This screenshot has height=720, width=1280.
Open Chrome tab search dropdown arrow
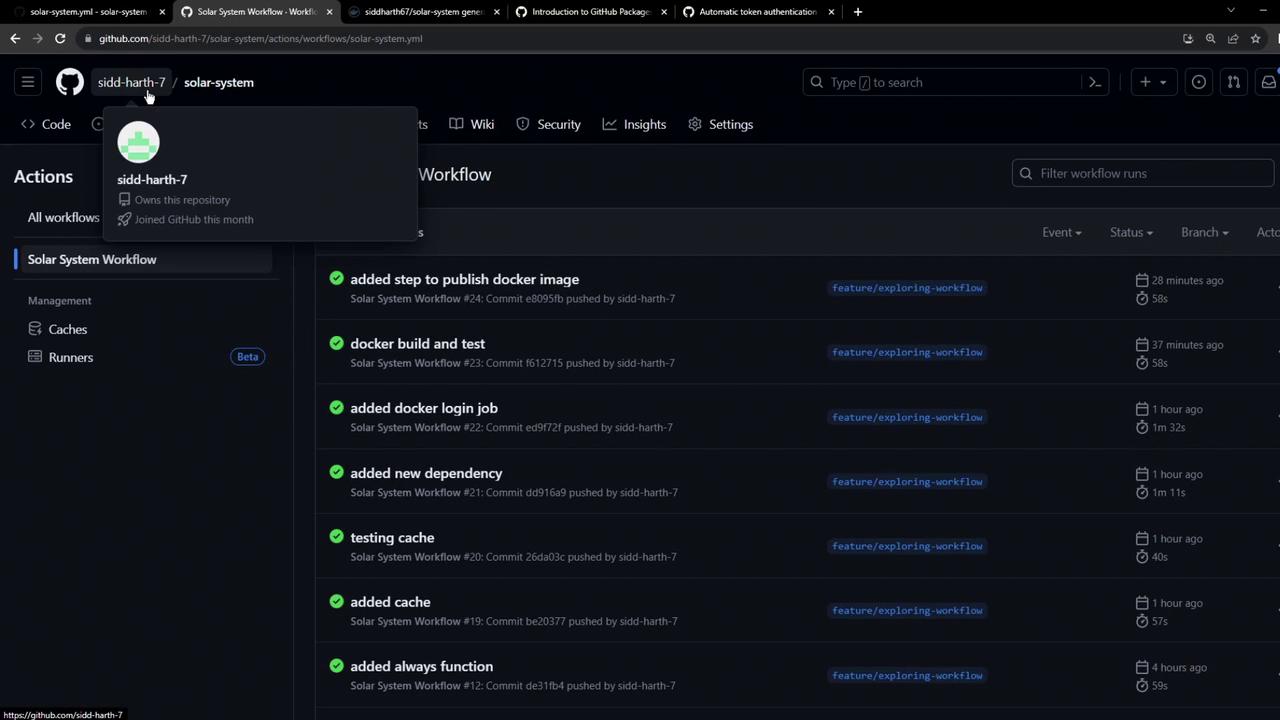(1231, 11)
